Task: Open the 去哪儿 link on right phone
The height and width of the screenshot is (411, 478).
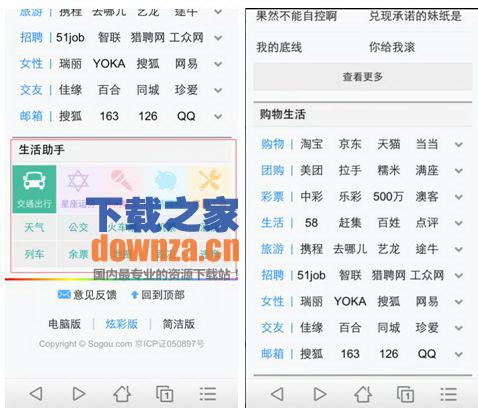Action: [x=350, y=249]
